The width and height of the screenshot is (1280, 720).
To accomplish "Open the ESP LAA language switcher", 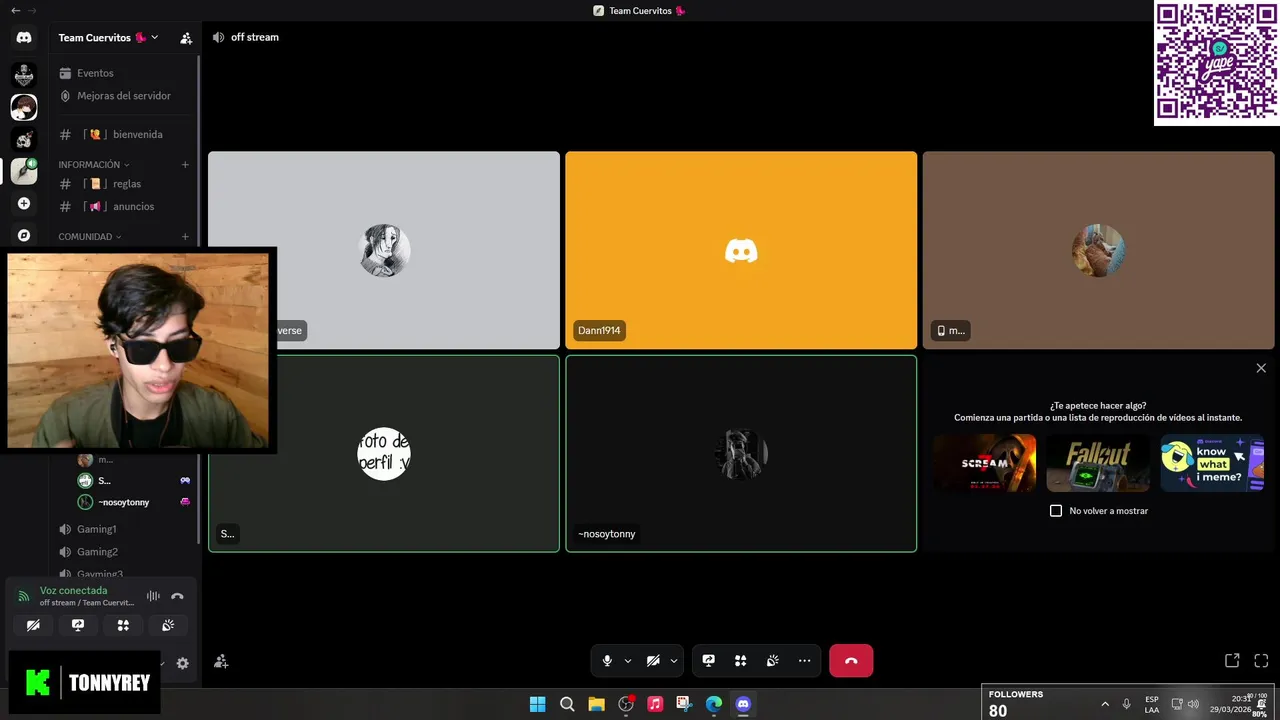I will [x=1152, y=704].
